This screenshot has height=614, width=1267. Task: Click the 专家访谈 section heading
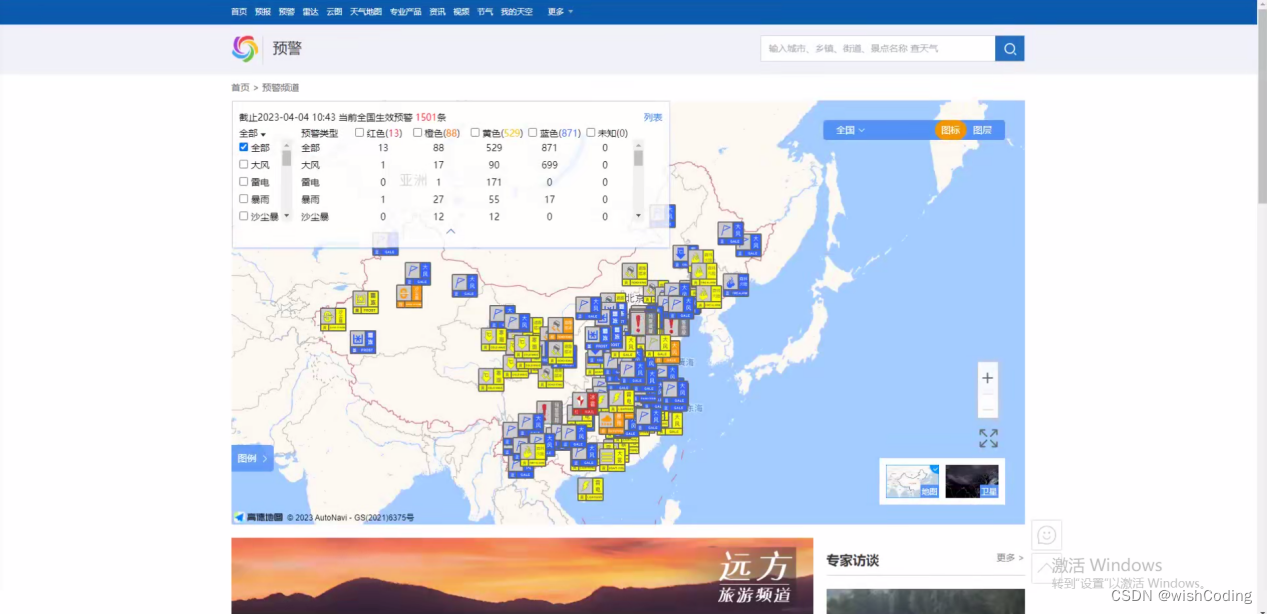pos(853,561)
